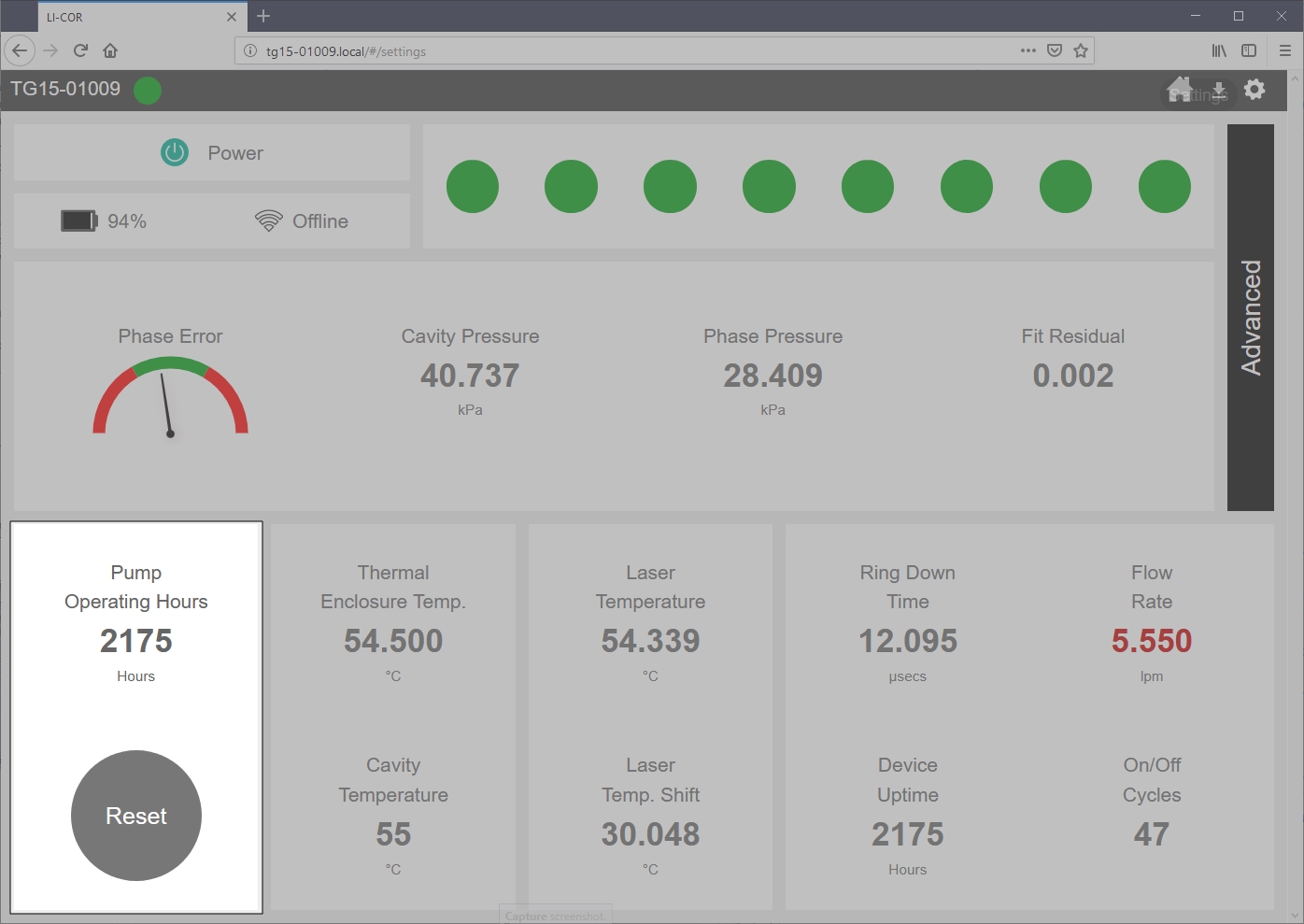Open page actions three-dot menu

[1028, 51]
